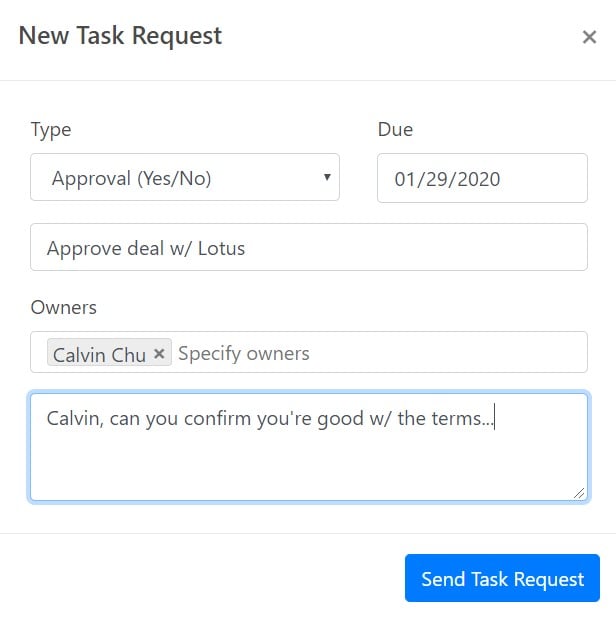Click the Type selector's caret arrow
This screenshot has width=616, height=621.
pos(326,177)
